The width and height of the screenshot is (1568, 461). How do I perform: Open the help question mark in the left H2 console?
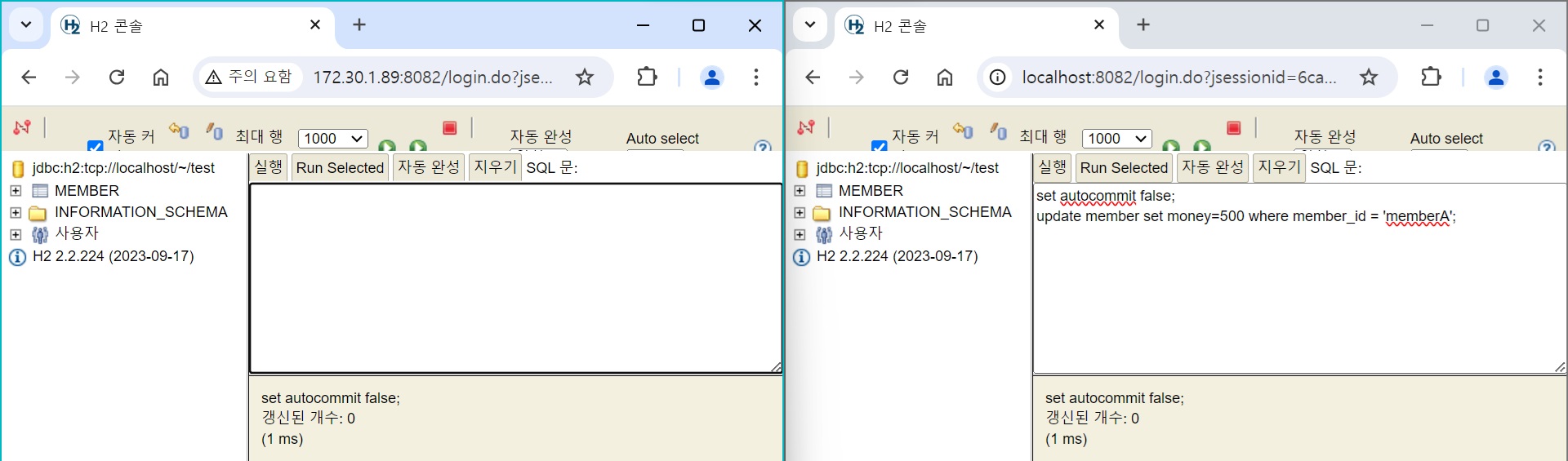click(763, 146)
